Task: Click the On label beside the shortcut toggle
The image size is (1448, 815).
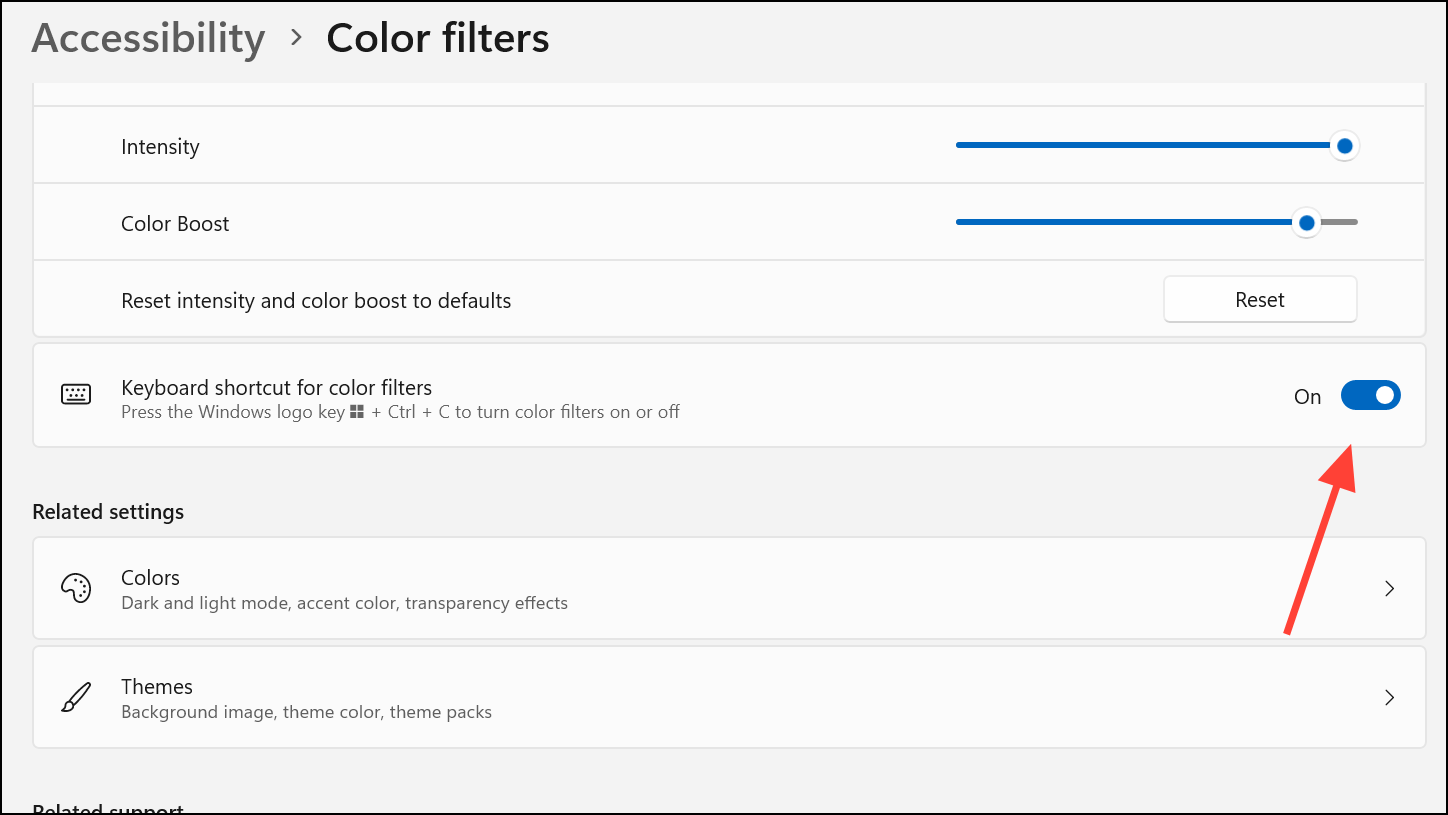Action: click(1307, 397)
